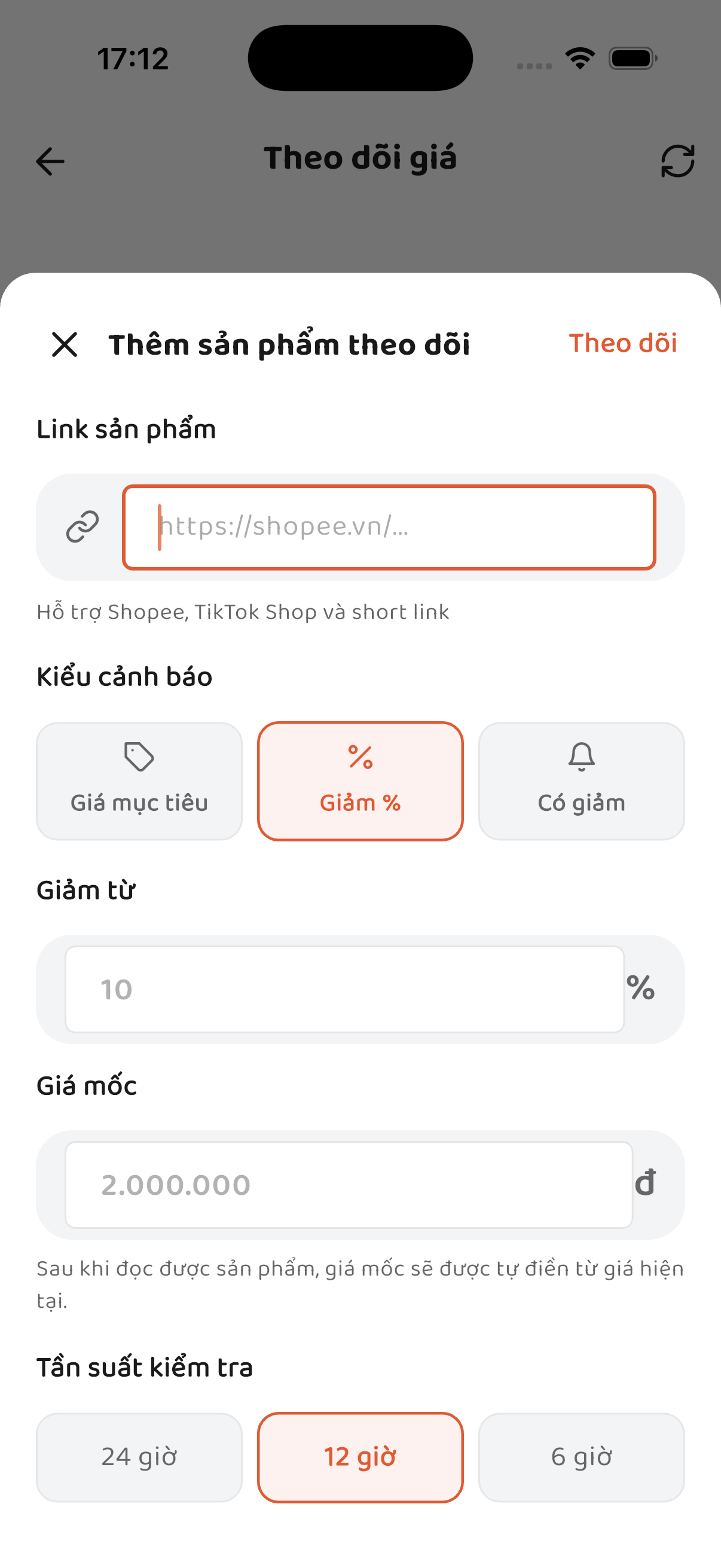Focus the product link input field
721x1568 pixels.
pyautogui.click(x=389, y=527)
